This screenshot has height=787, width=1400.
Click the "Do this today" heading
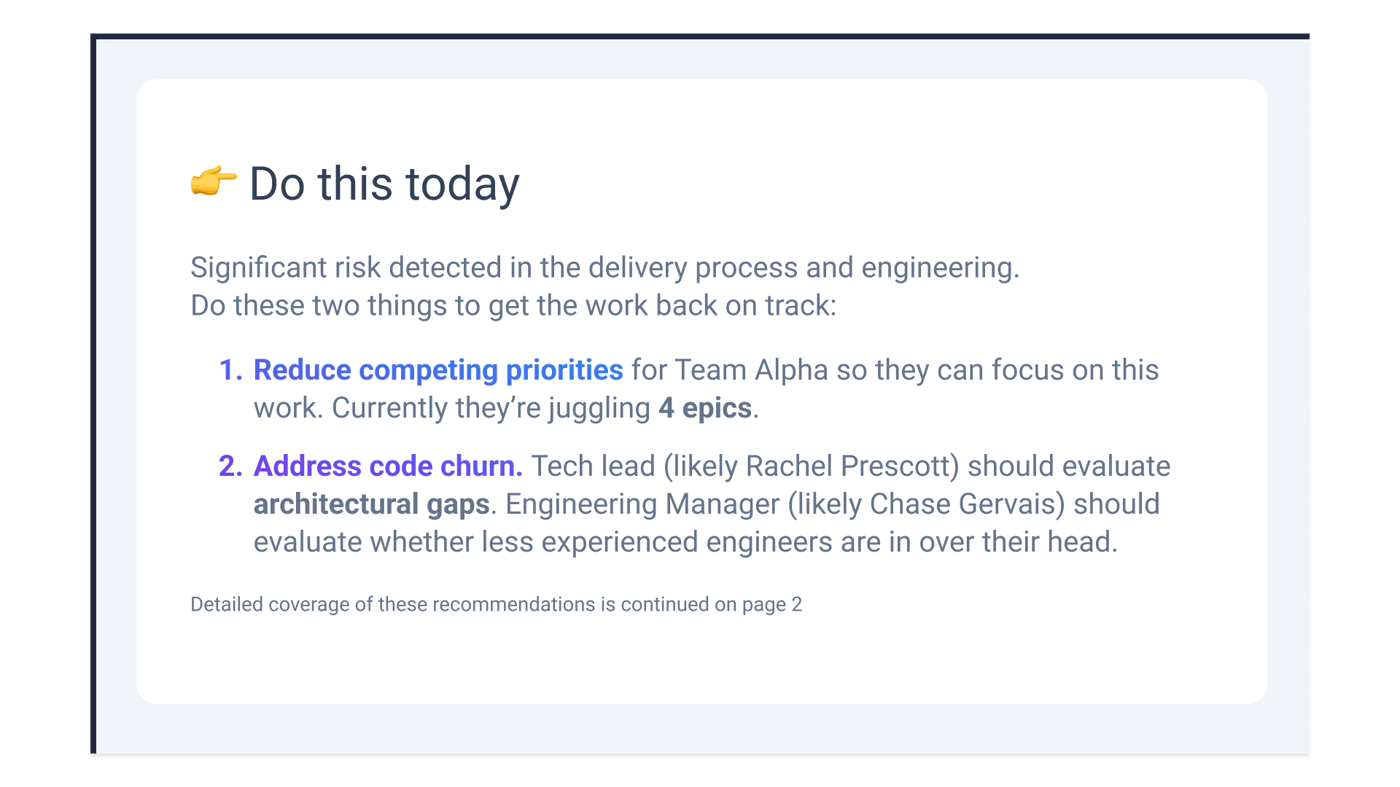coord(384,185)
